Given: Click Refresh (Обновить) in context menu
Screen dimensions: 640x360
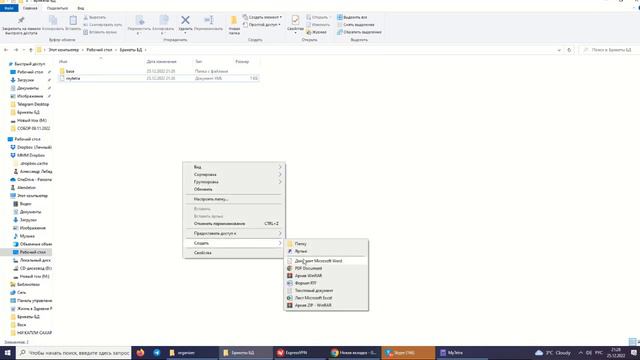Looking at the screenshot, I should click(x=233, y=189).
